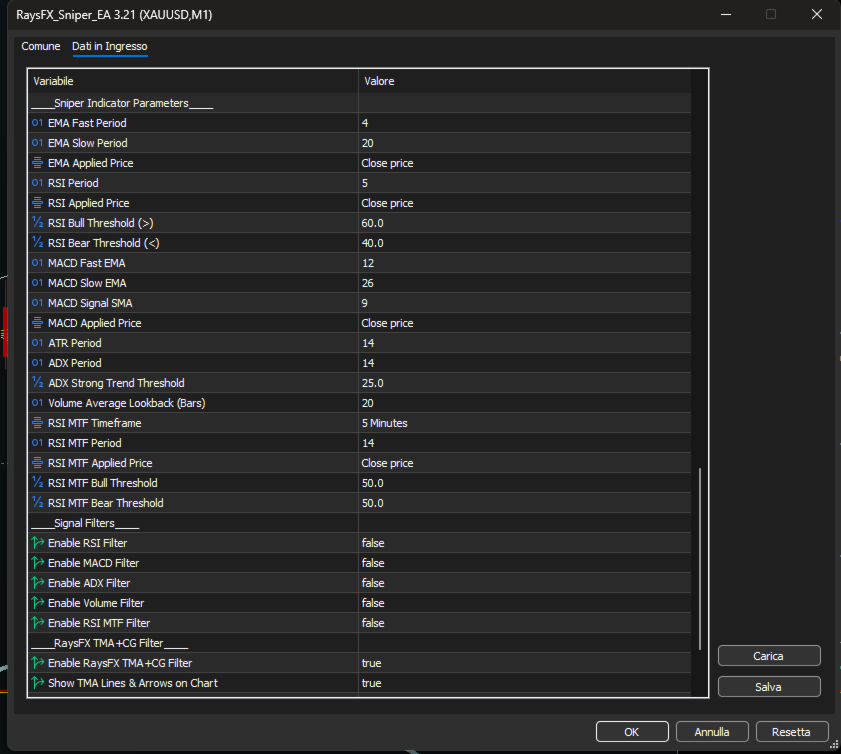Click the boolean arrow icon beside Enable MACD Filter
Image resolution: width=841 pixels, height=754 pixels.
pyautogui.click(x=38, y=563)
